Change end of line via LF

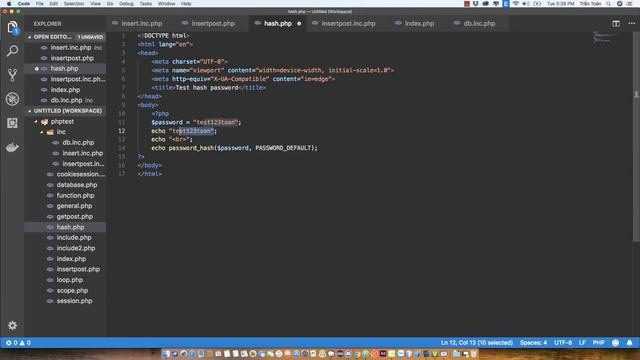[x=582, y=343]
